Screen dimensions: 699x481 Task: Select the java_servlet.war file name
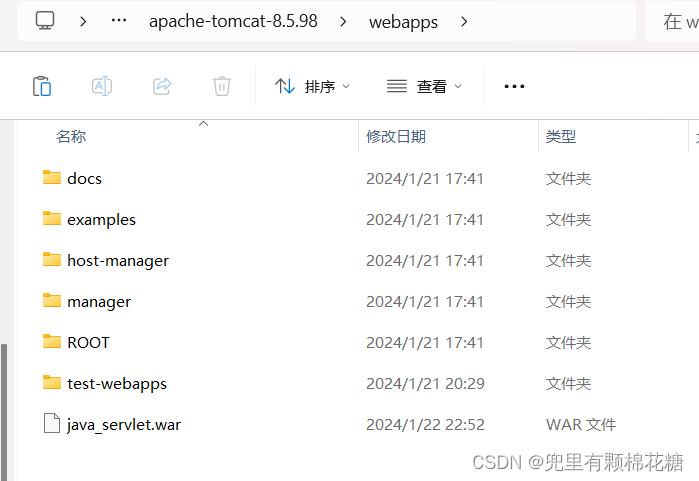coord(124,425)
